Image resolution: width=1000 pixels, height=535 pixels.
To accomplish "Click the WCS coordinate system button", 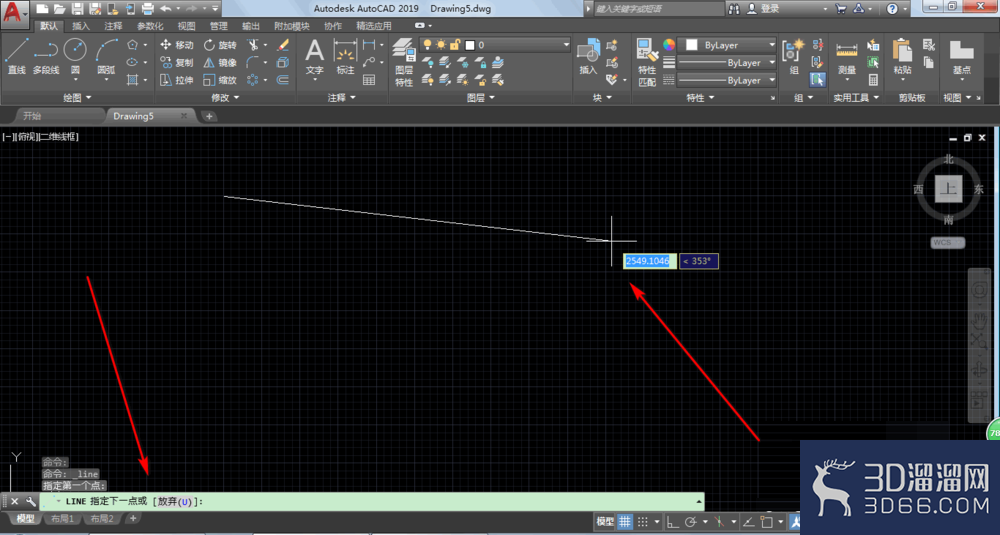I will click(x=947, y=242).
